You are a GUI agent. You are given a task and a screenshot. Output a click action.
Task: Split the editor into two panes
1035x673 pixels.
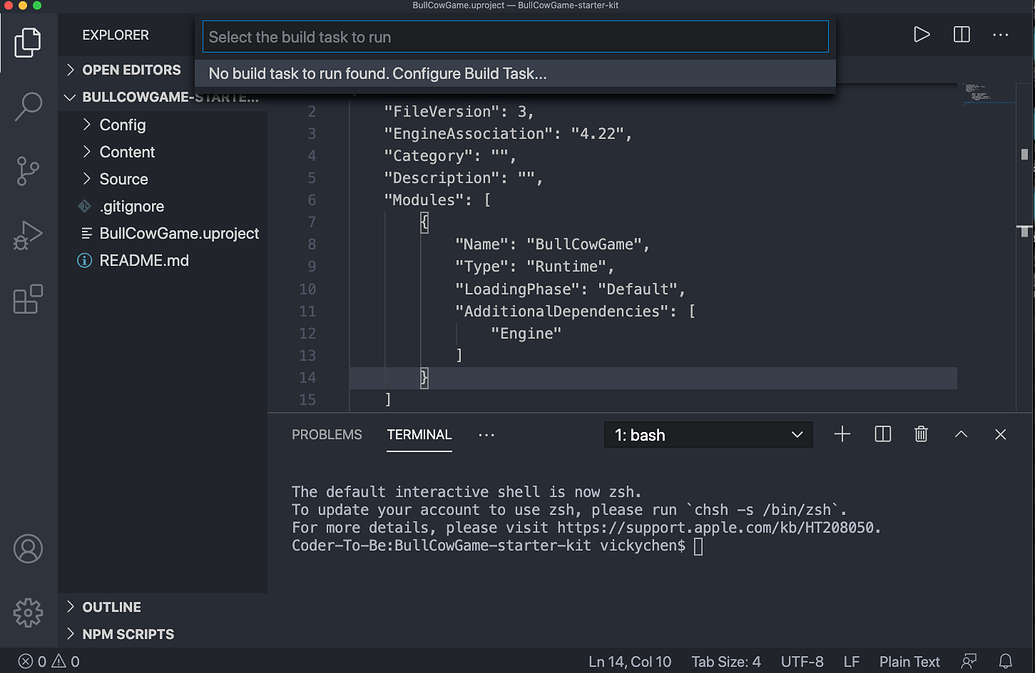coord(961,33)
